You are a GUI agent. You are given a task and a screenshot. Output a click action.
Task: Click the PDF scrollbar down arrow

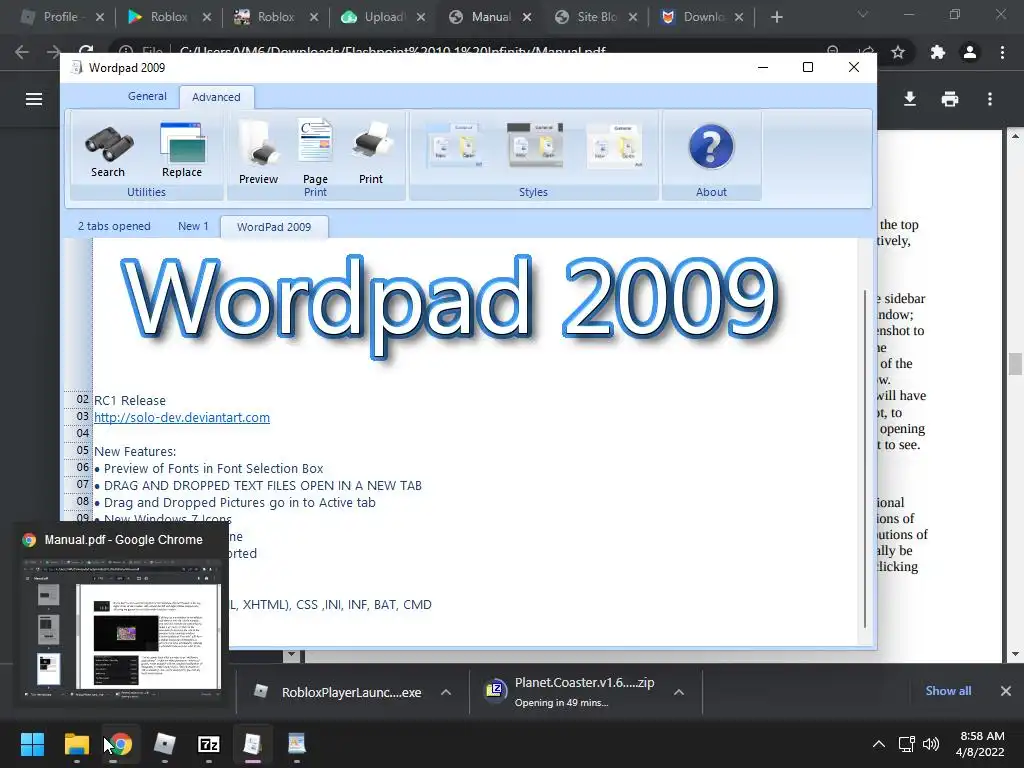point(1015,654)
